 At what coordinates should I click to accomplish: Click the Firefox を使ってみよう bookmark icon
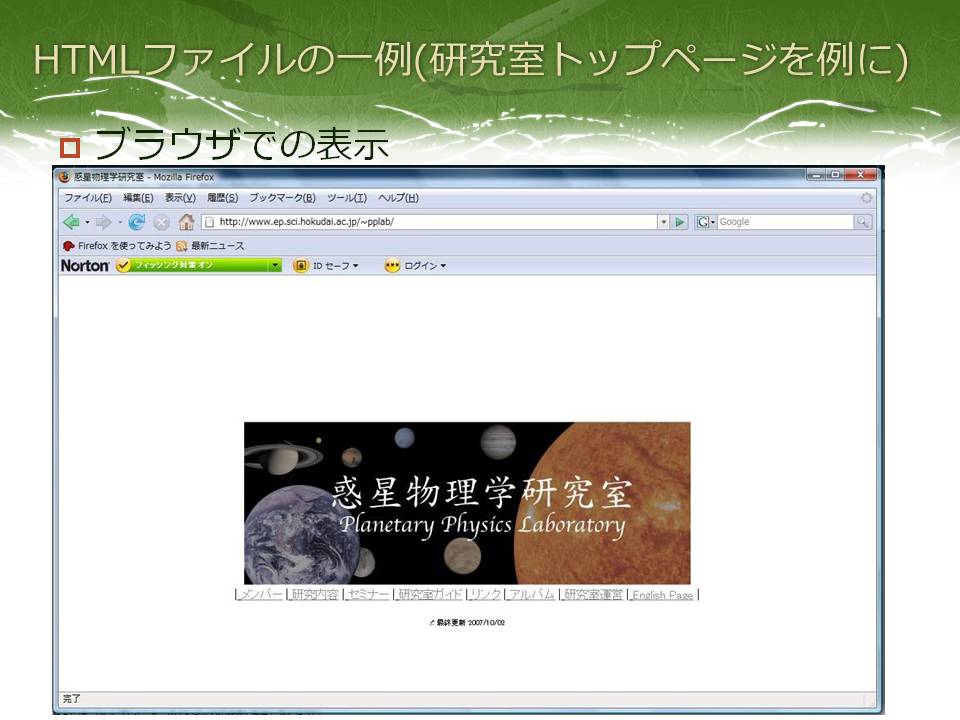pyautogui.click(x=69, y=246)
